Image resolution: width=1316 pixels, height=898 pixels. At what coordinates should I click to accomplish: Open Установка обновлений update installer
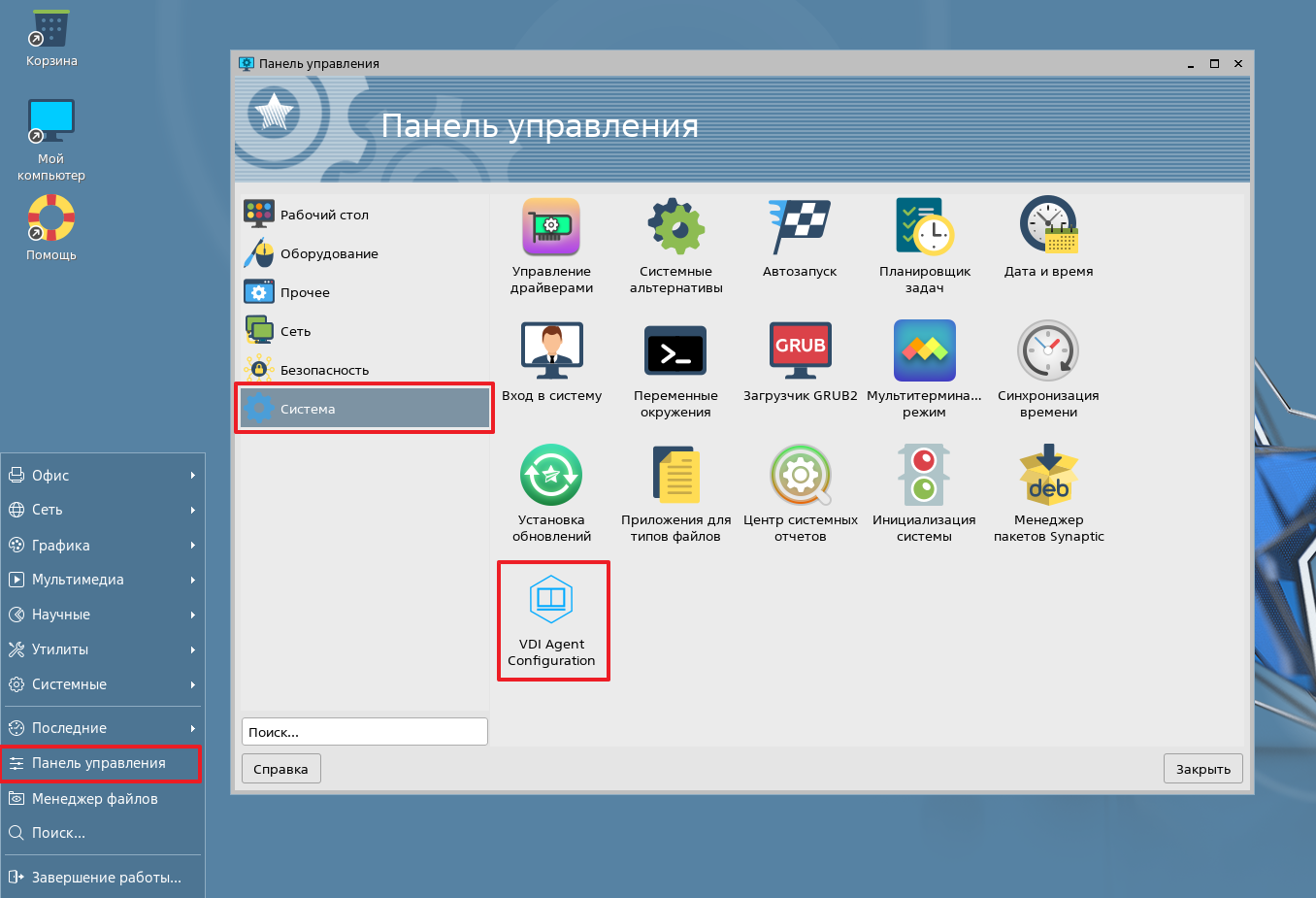[551, 476]
